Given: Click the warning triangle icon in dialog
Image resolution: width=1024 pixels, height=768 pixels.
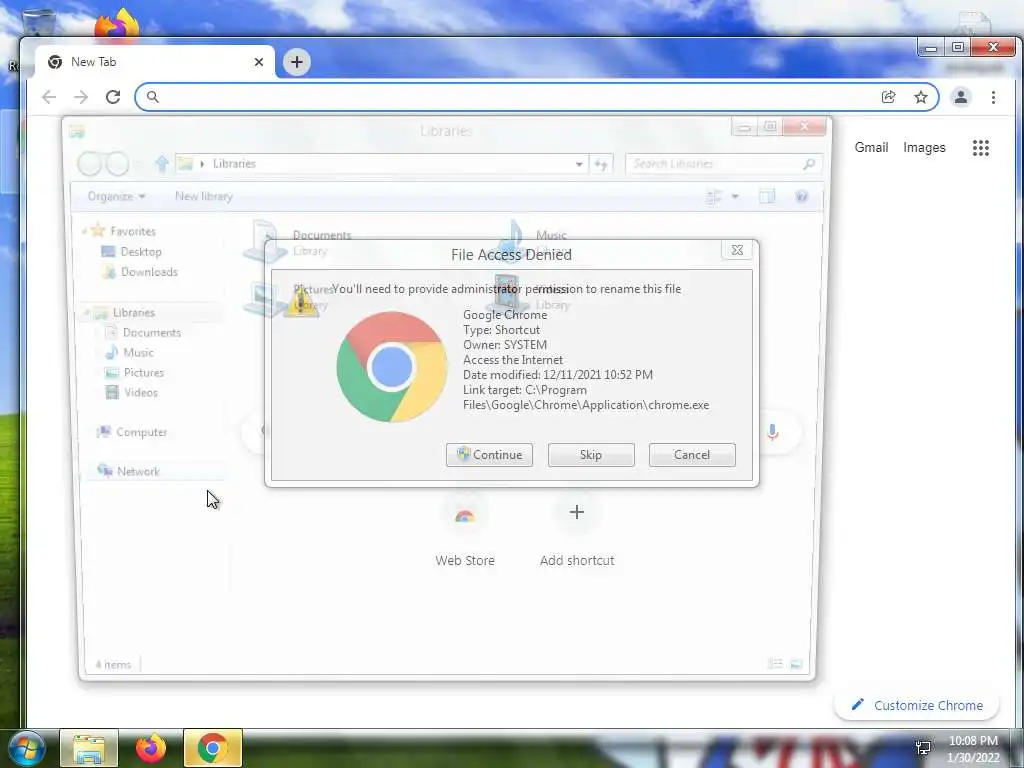Looking at the screenshot, I should click(x=301, y=302).
